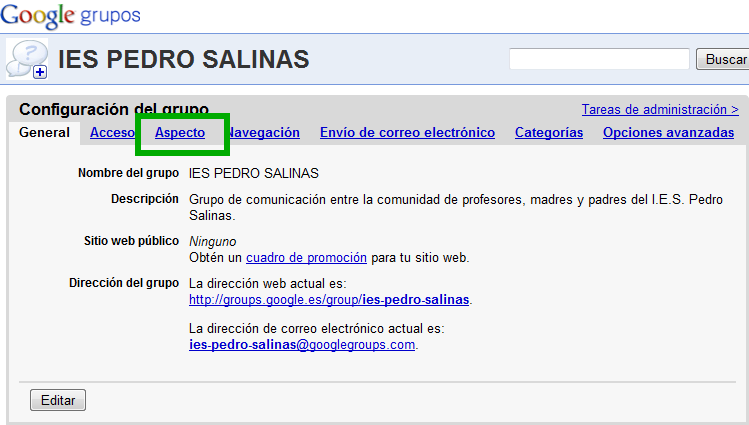Click the Ninguno value text
This screenshot has width=749, height=425.
pos(213,242)
